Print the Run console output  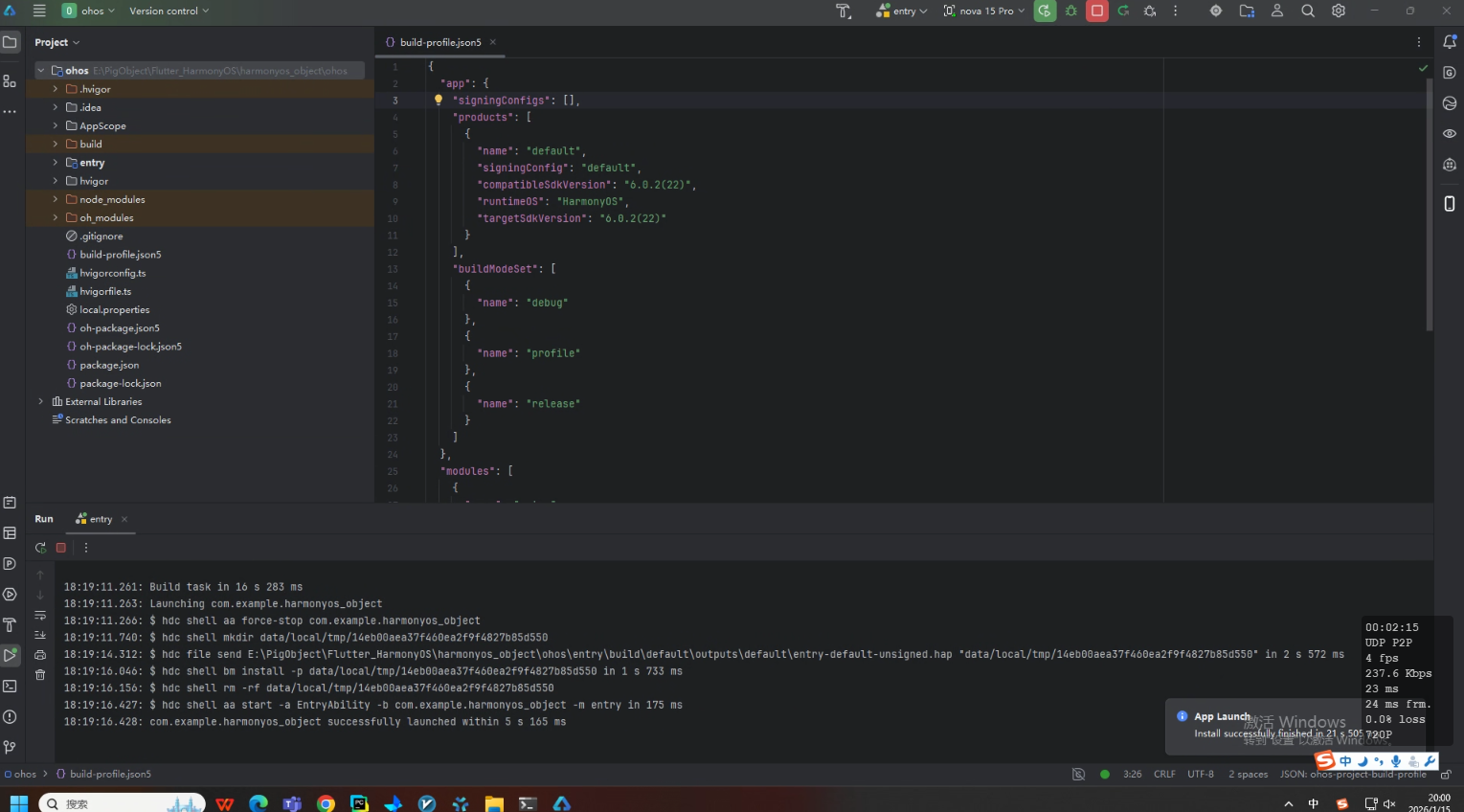tap(40, 655)
